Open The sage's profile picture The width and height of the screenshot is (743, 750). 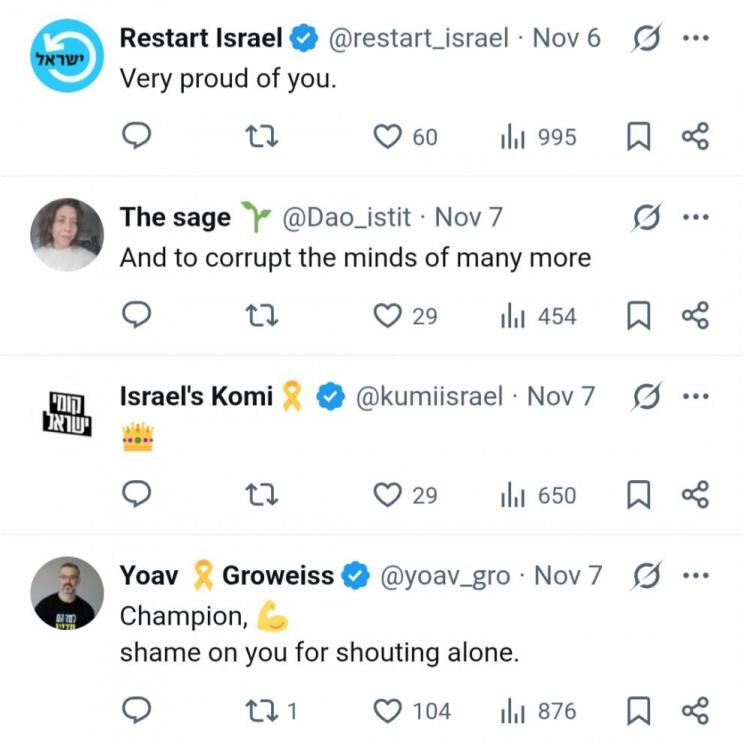[67, 234]
